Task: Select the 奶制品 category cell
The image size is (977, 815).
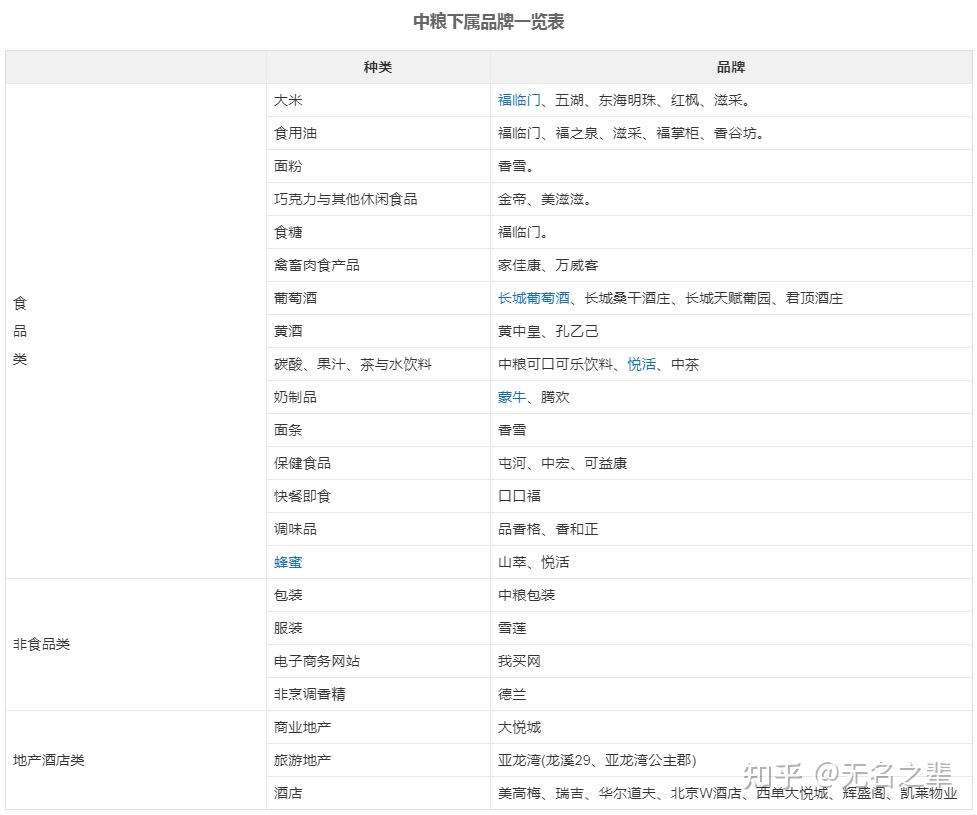Action: [378, 398]
